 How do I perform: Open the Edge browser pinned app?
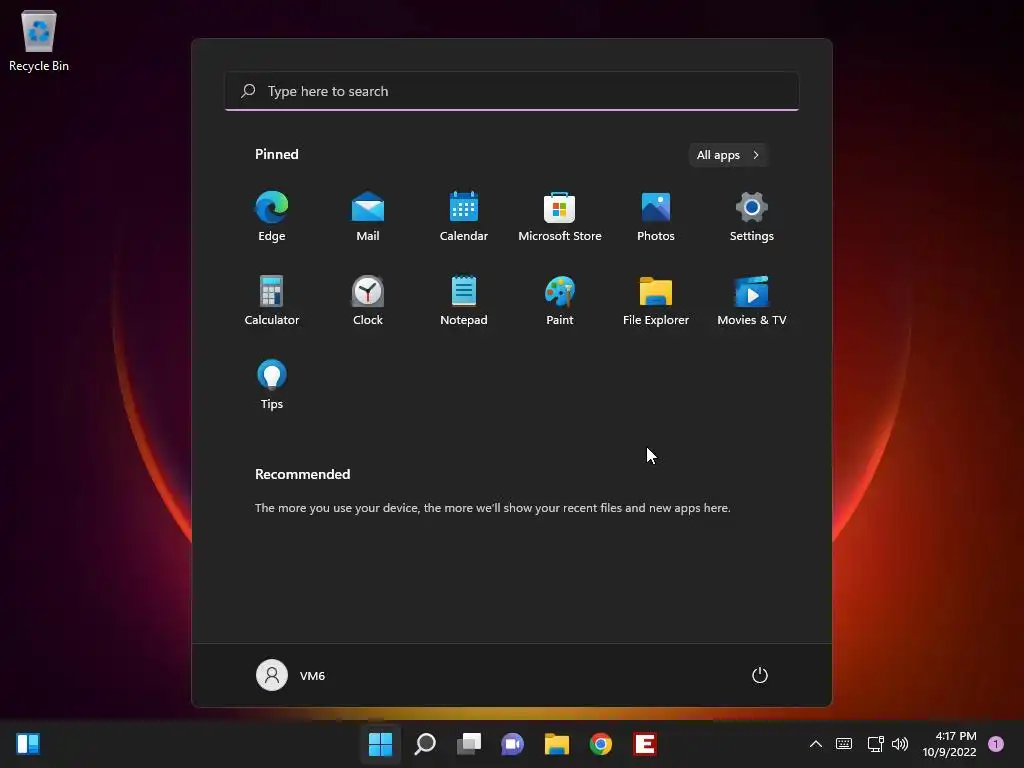click(272, 217)
